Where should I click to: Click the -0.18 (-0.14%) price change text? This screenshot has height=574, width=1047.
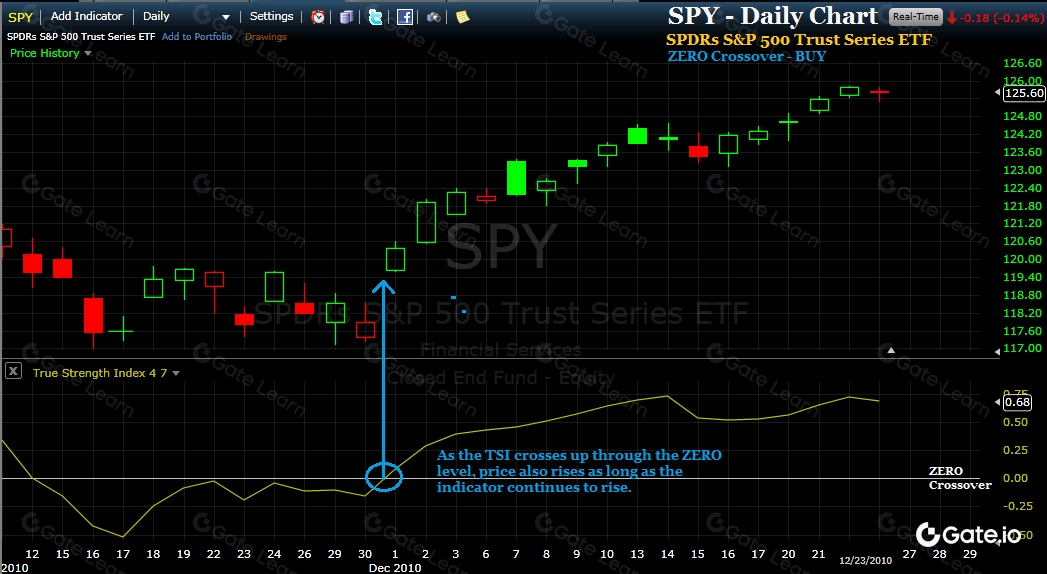pyautogui.click(x=1001, y=18)
